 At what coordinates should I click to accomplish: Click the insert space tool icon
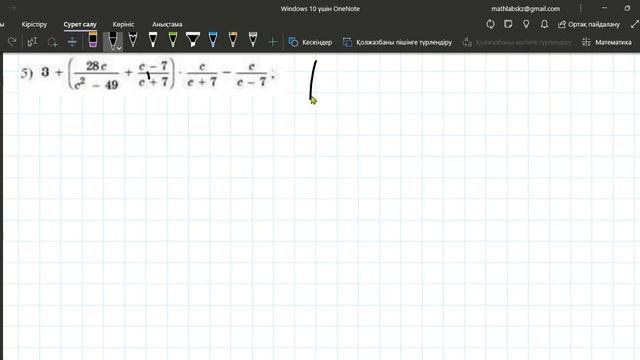pos(72,42)
